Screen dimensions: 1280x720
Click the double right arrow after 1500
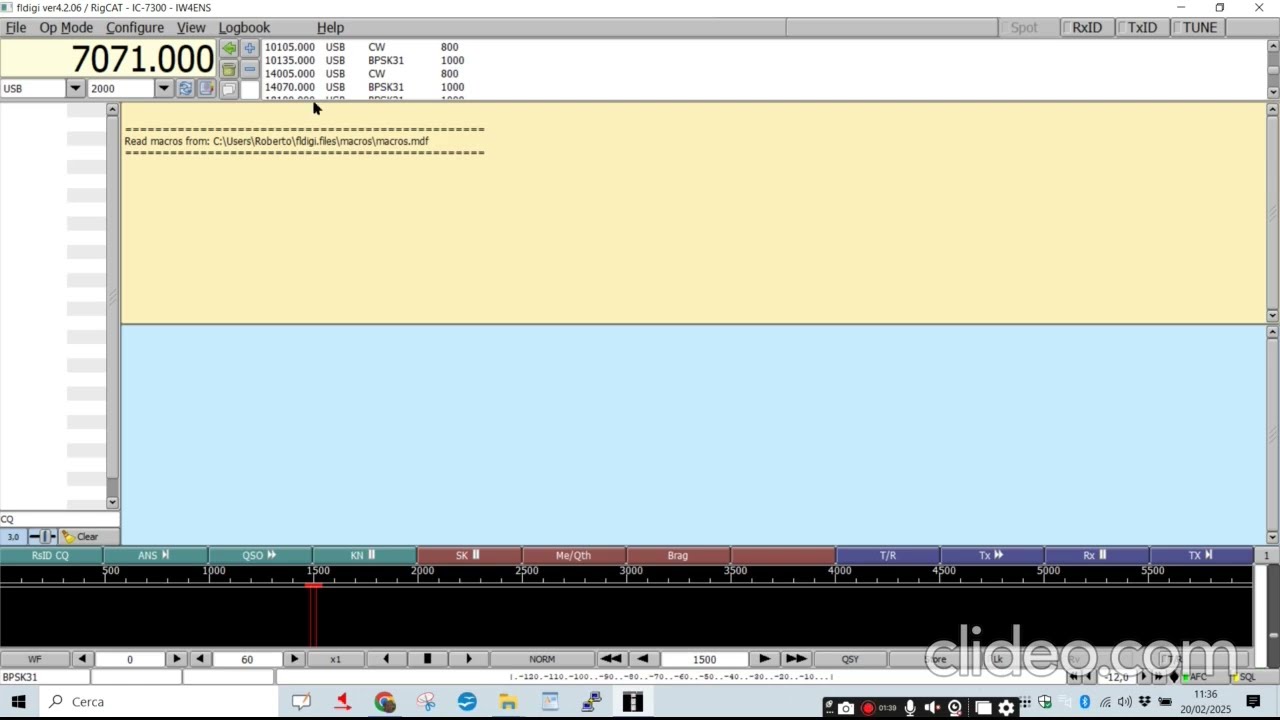[x=796, y=659]
